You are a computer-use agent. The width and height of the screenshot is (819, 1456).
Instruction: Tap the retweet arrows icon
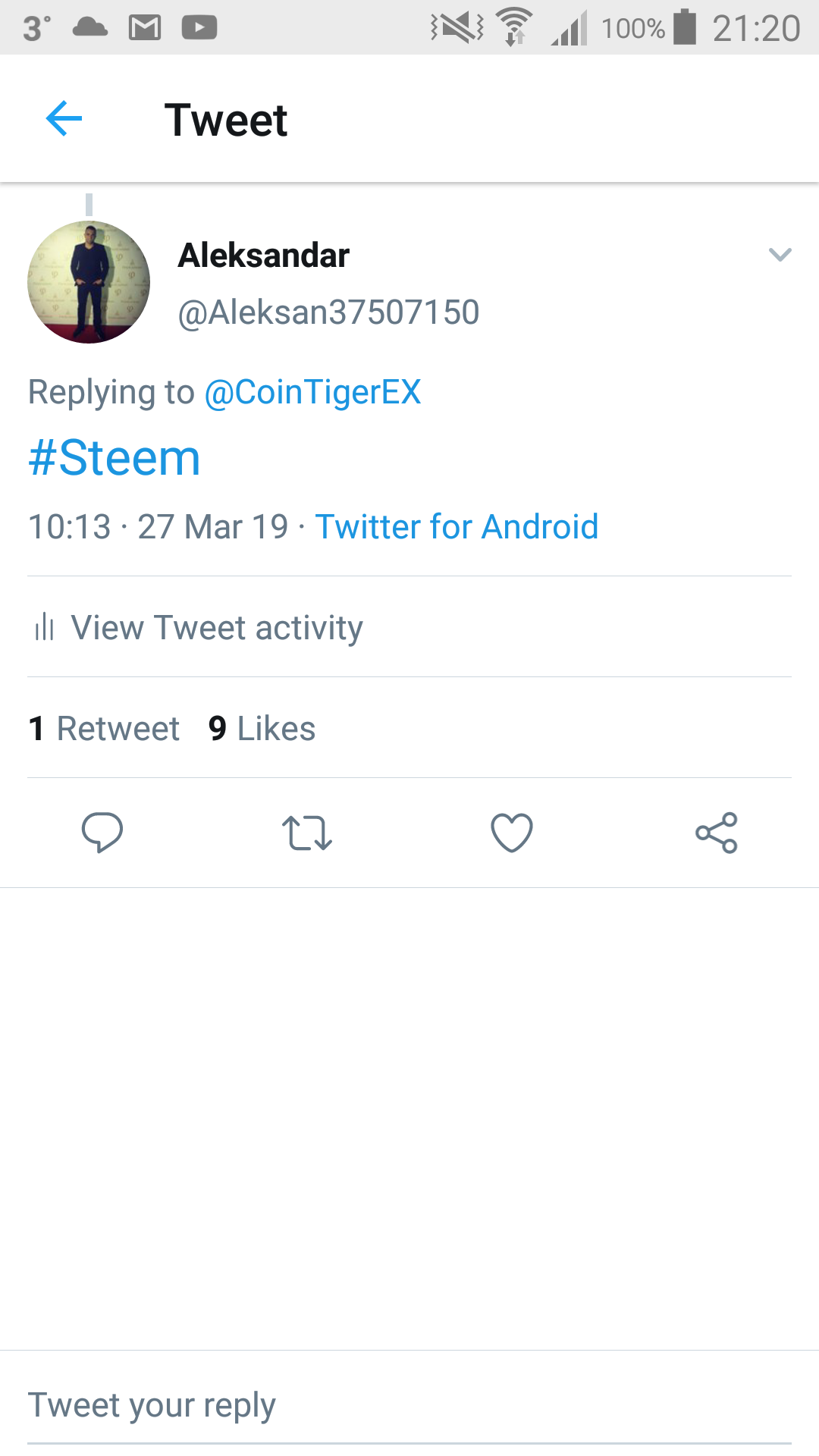307,833
